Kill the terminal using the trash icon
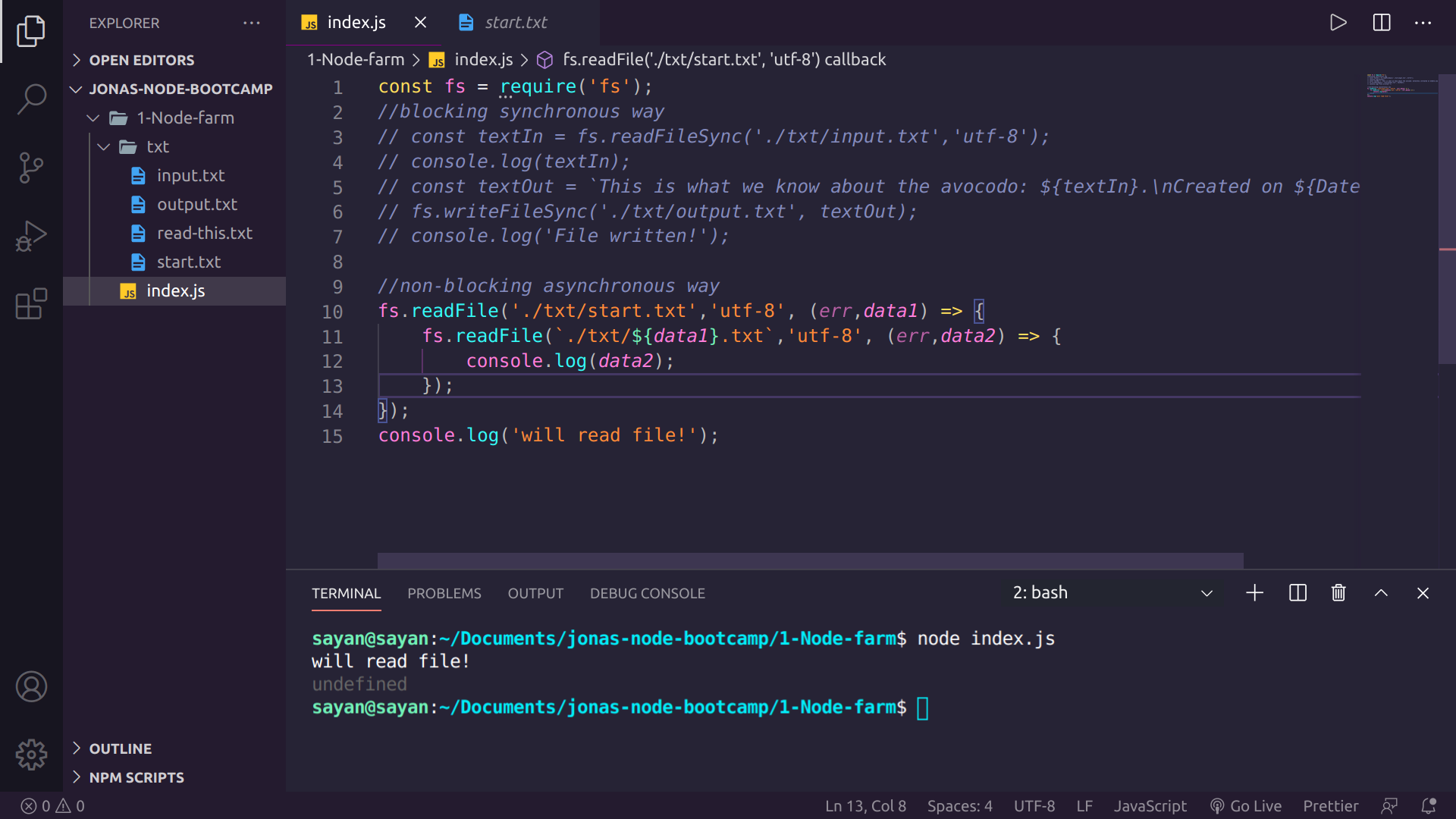Screen dimensions: 1456x819 pos(1338,593)
